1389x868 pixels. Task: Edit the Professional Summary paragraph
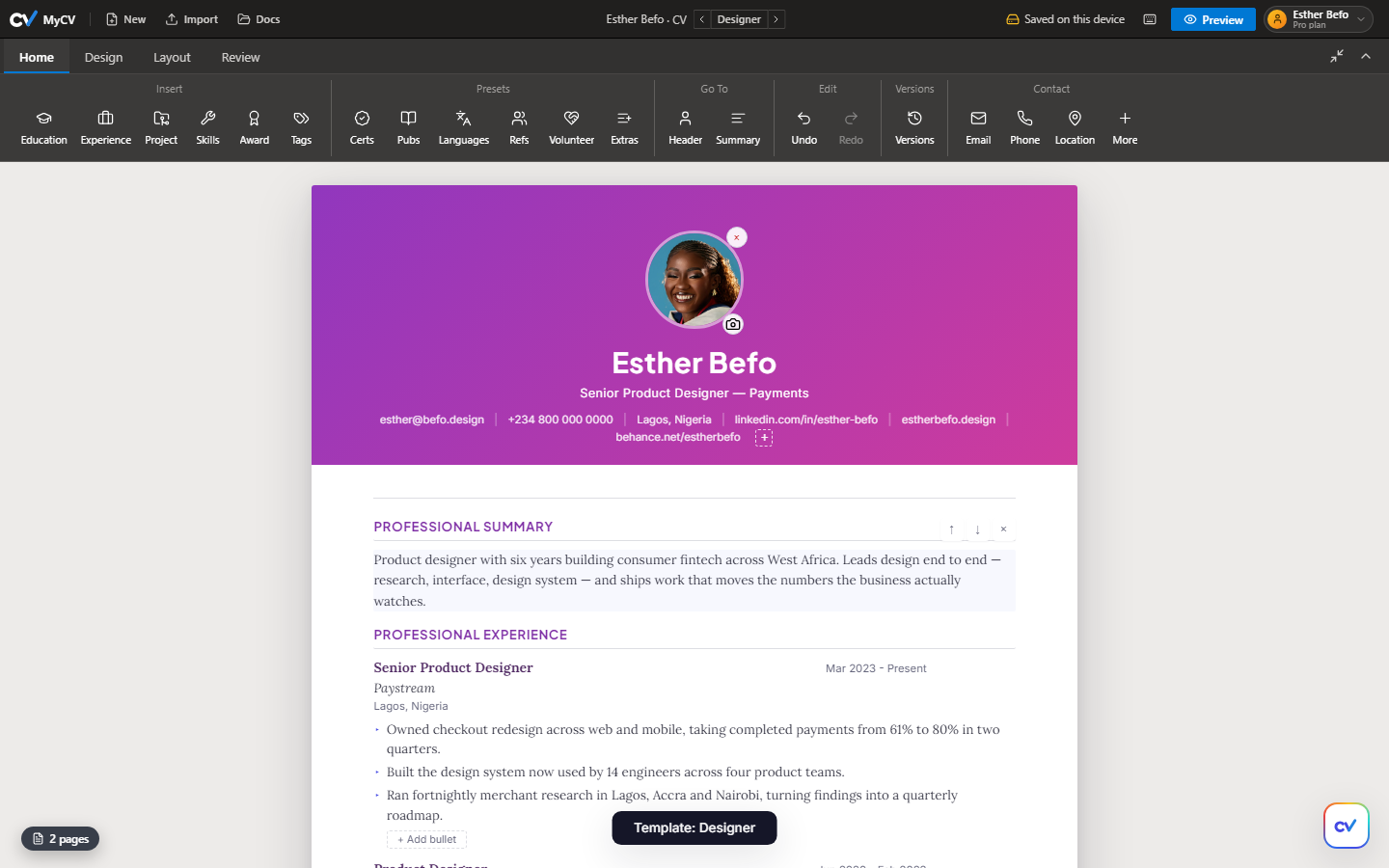tap(694, 581)
